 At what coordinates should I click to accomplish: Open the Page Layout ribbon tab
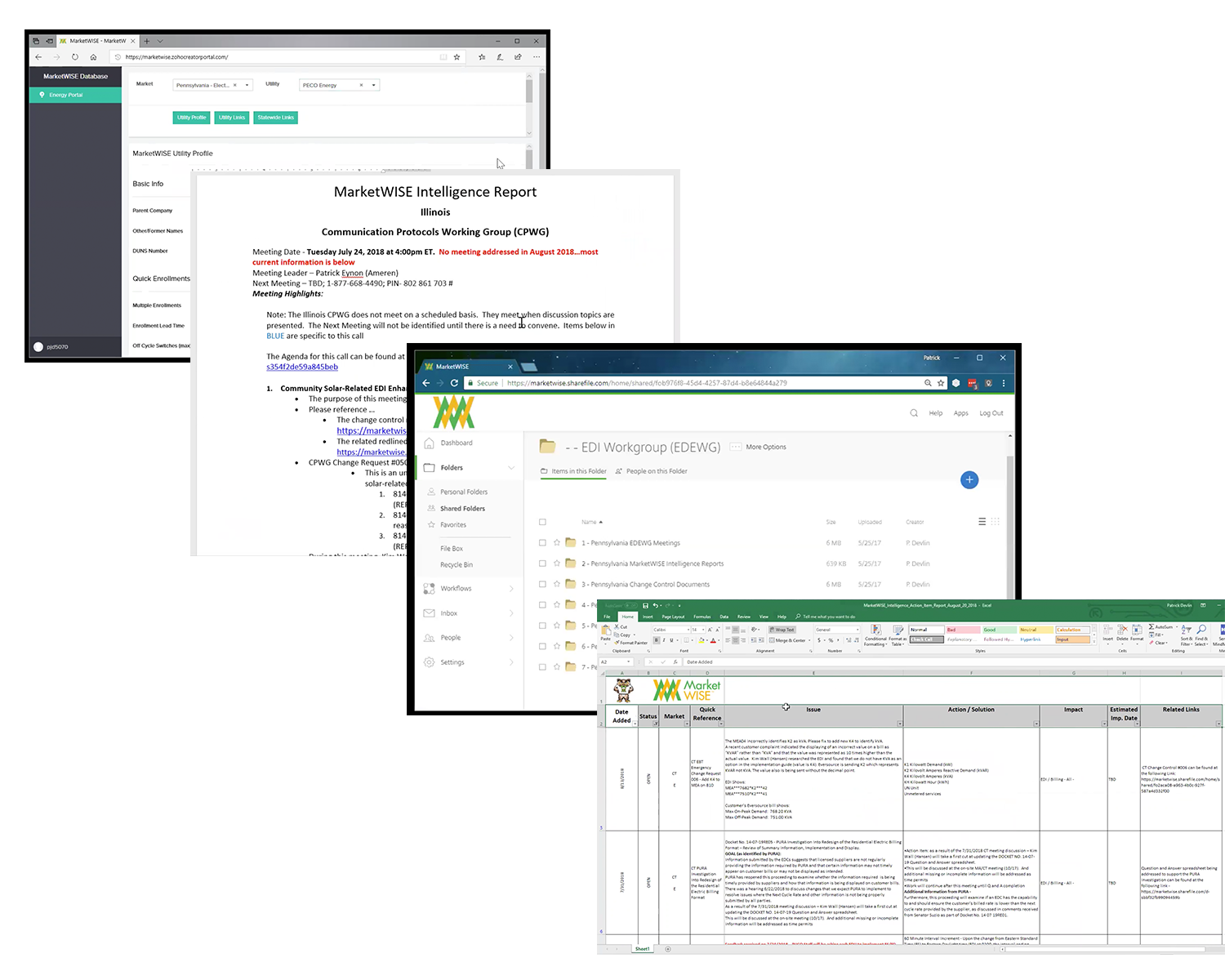[673, 617]
